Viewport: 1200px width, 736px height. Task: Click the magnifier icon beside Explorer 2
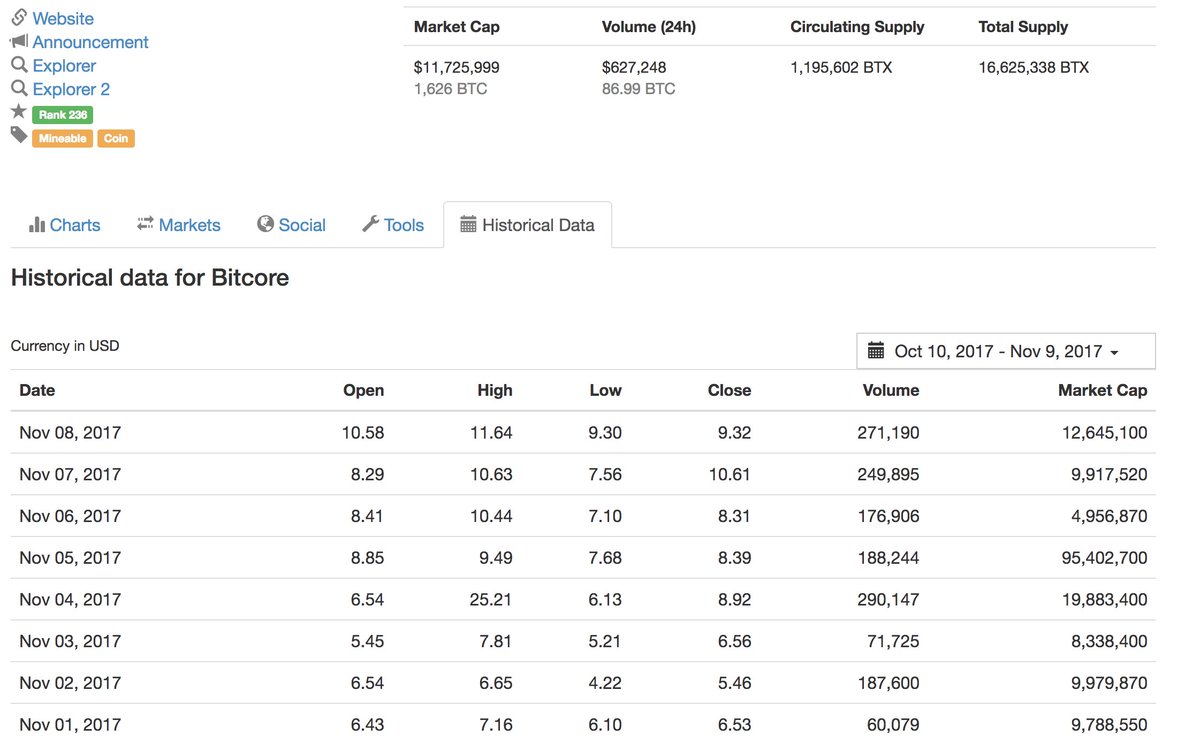coord(19,89)
